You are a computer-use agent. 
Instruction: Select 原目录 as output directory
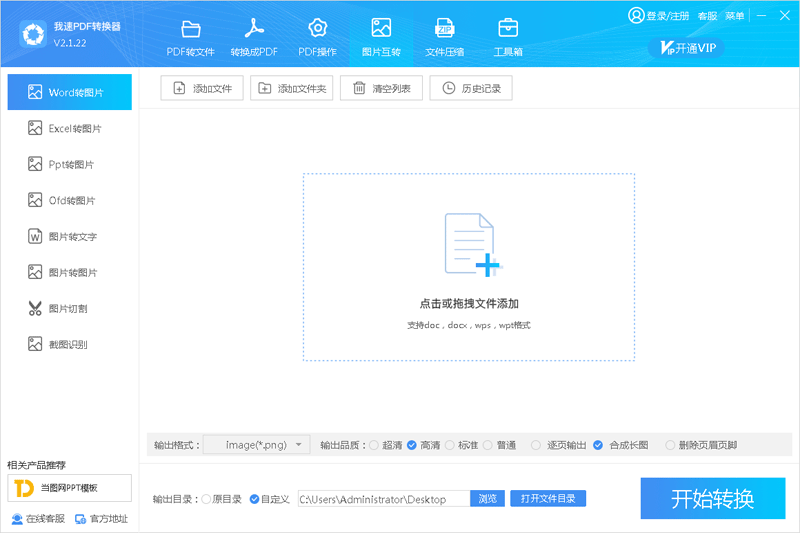tap(206, 499)
